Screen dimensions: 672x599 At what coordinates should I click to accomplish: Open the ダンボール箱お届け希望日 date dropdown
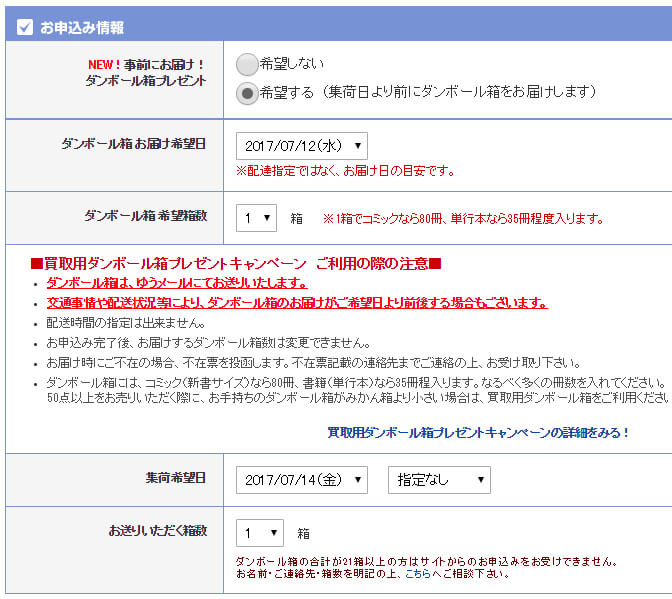(301, 146)
